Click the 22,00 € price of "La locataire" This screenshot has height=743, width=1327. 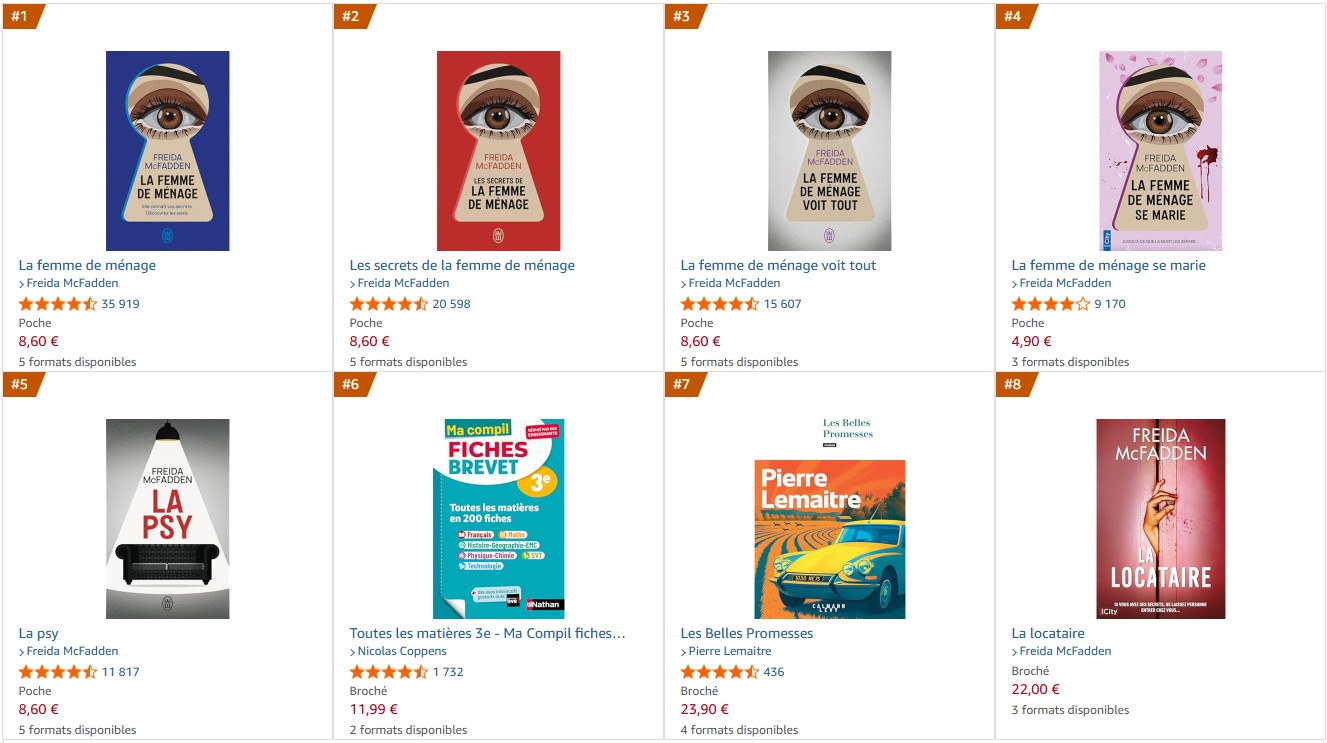1035,689
